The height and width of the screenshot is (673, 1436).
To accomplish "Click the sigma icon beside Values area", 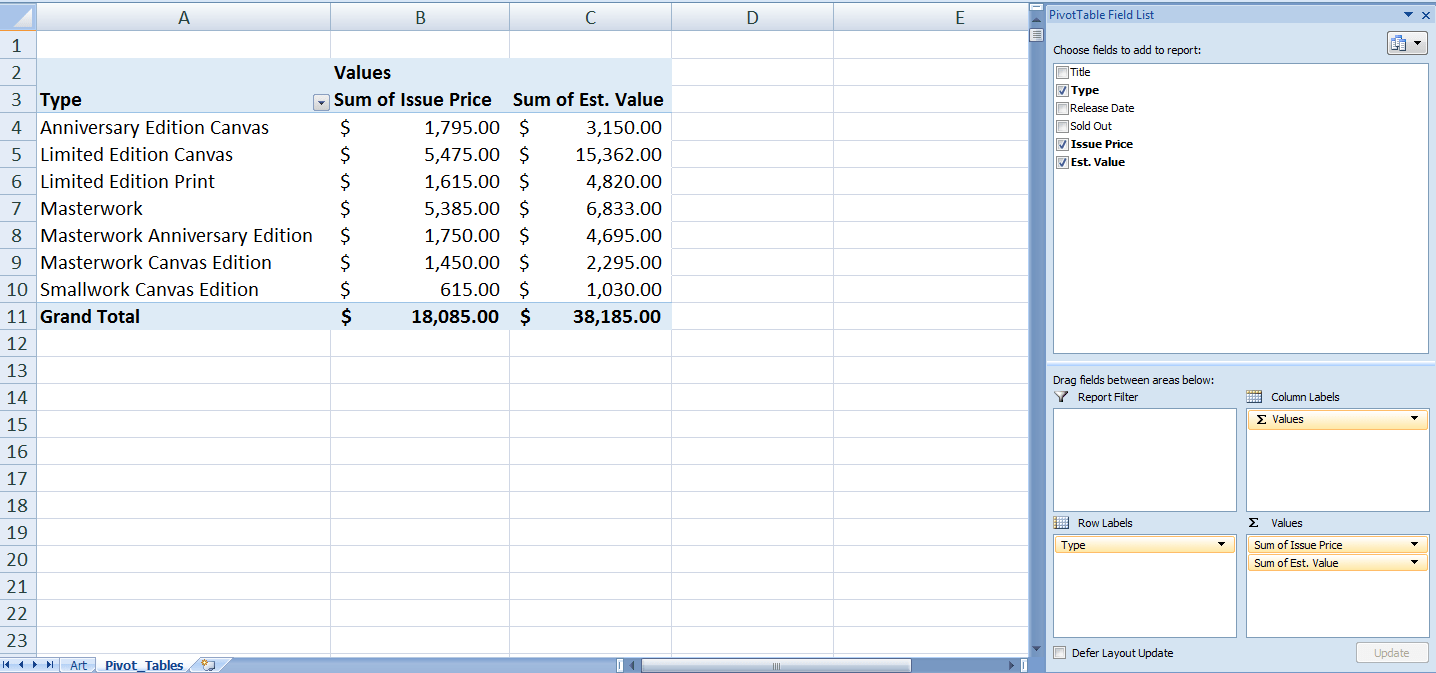I will [x=1253, y=522].
